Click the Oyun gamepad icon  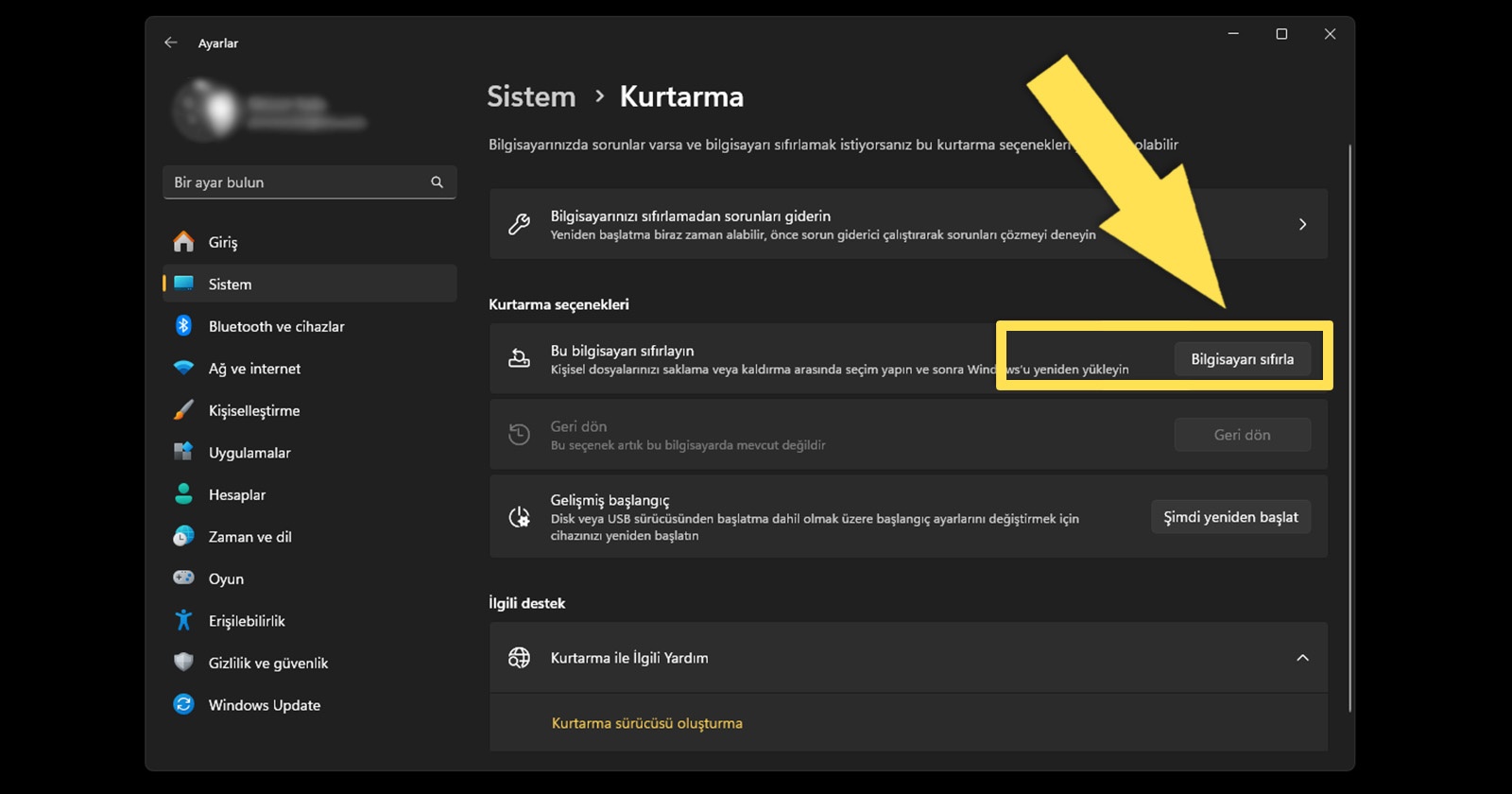point(183,578)
